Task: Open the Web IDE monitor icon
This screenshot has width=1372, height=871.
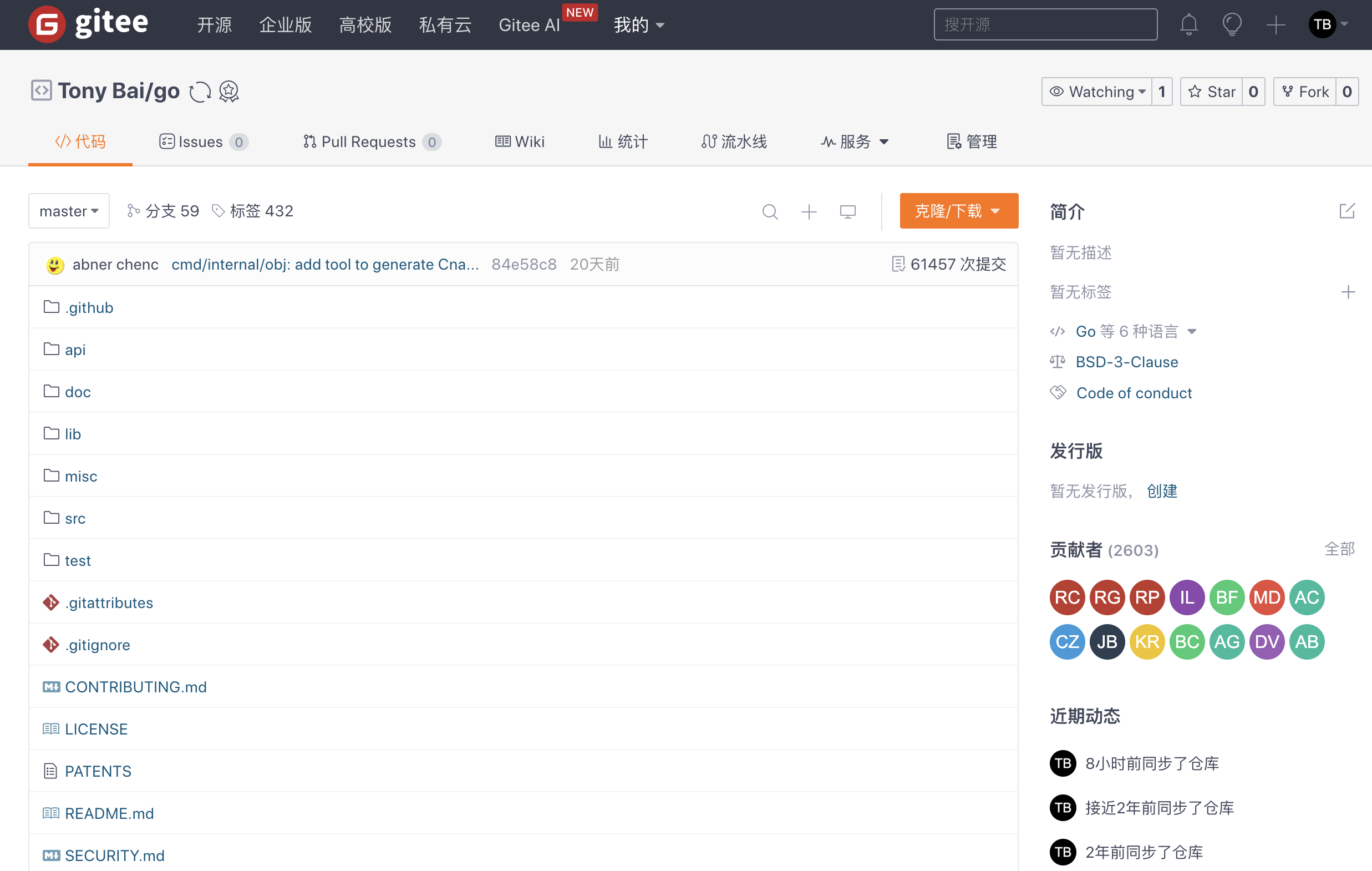Action: coord(847,211)
